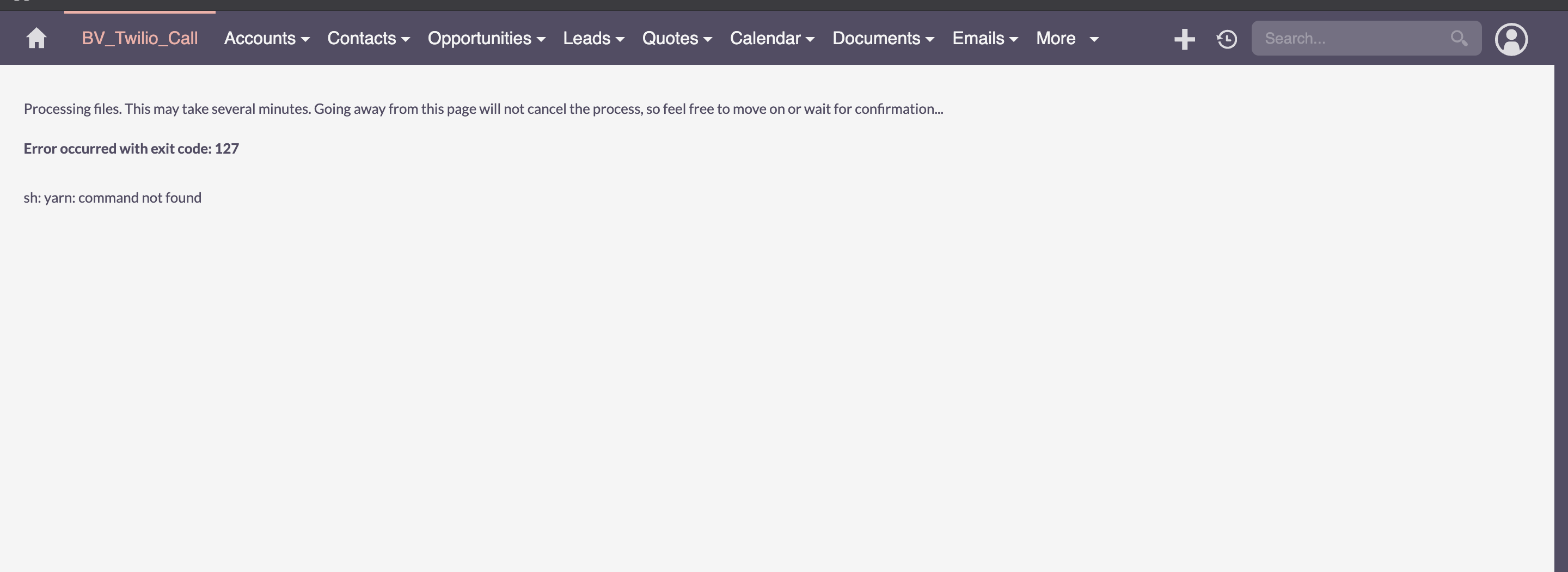
Task: Open the Quotes dropdown
Action: point(676,38)
